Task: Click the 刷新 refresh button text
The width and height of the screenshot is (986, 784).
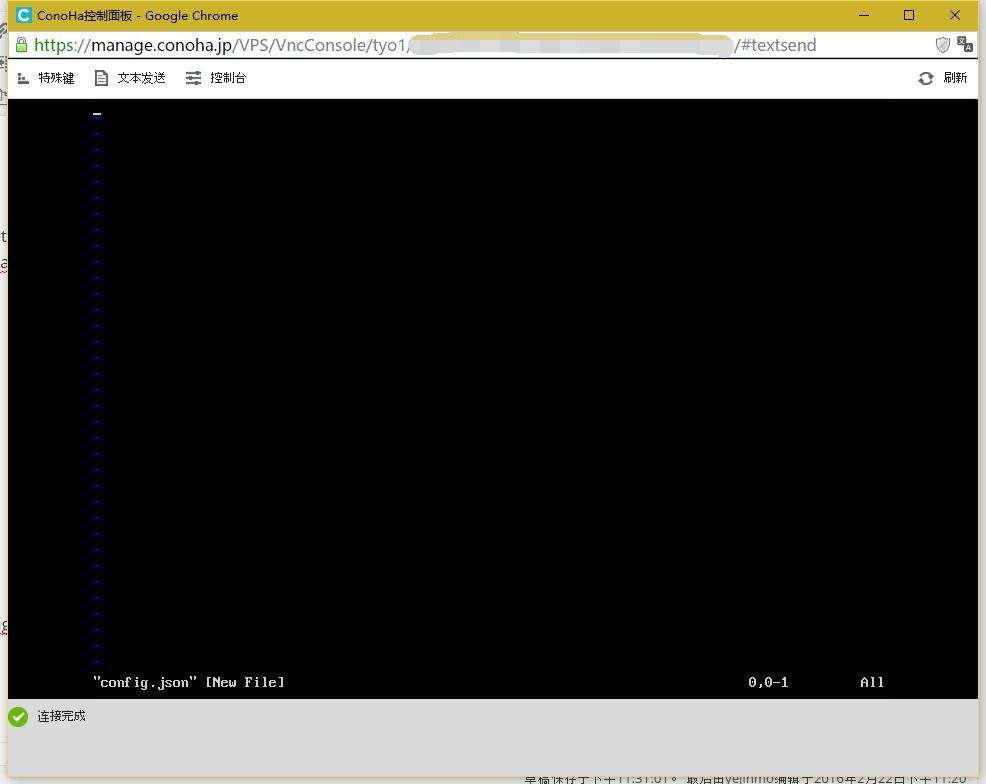Action: tap(955, 77)
